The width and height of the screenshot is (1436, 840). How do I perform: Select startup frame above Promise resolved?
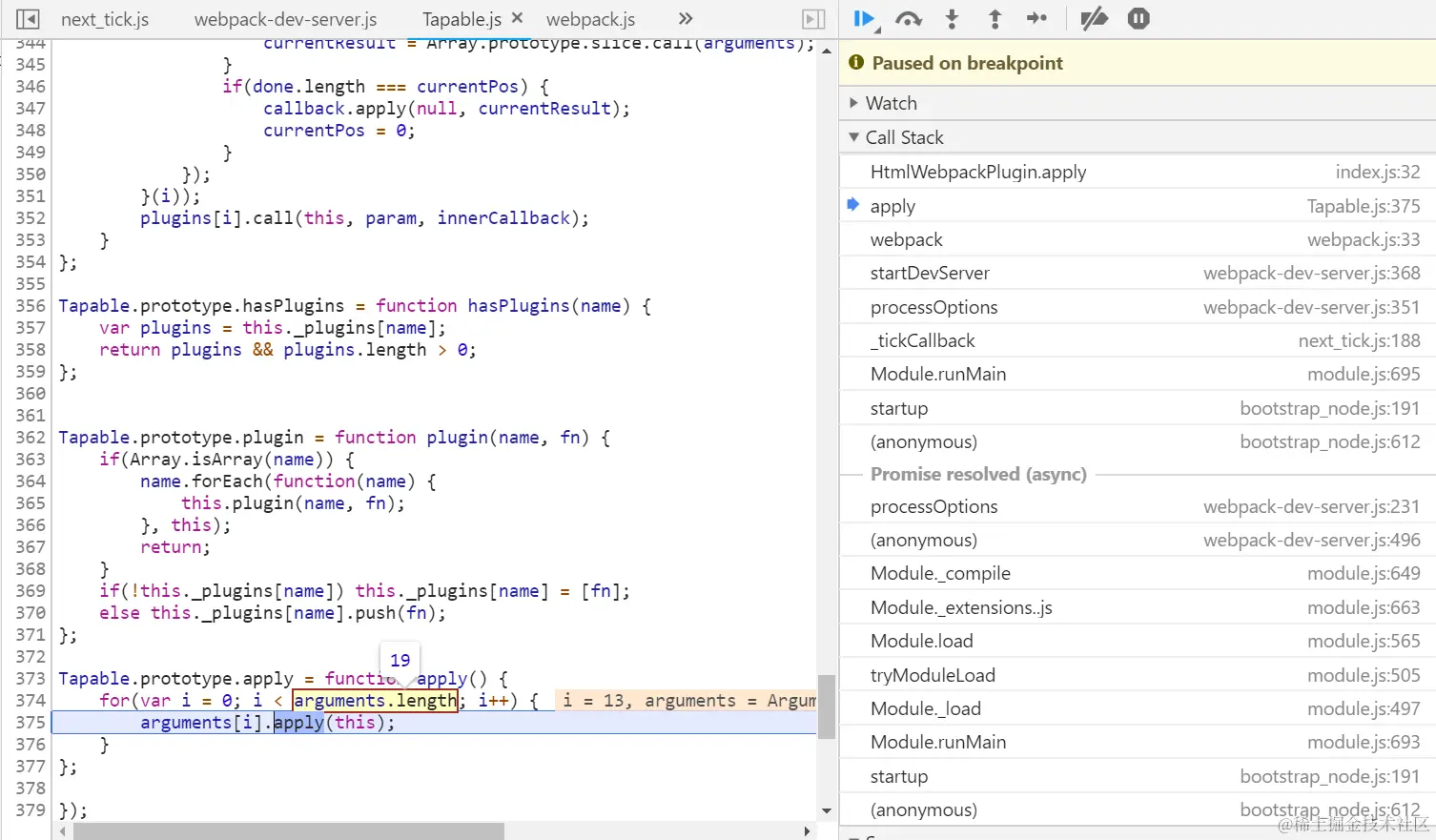pos(1138,408)
